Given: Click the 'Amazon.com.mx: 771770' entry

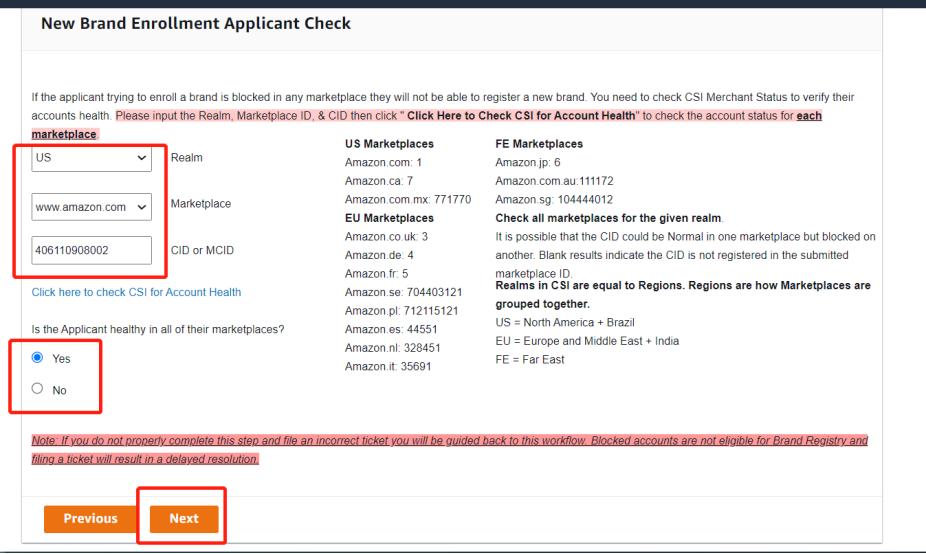Looking at the screenshot, I should (x=408, y=200).
